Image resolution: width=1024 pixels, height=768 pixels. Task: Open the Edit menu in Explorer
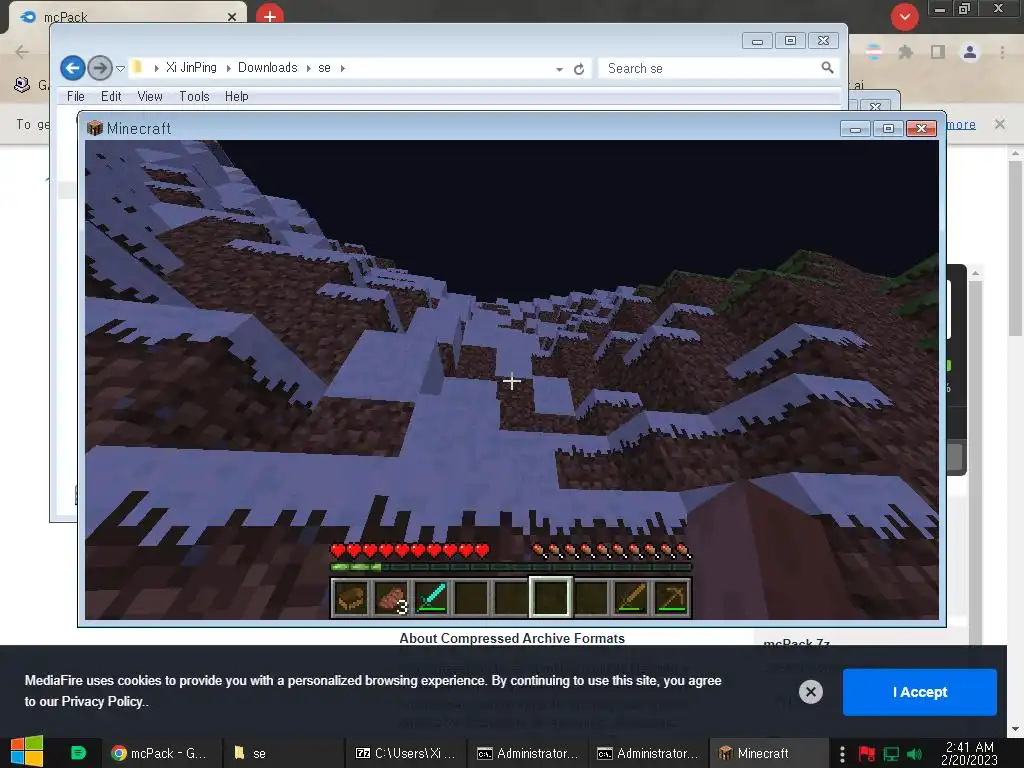(x=111, y=96)
